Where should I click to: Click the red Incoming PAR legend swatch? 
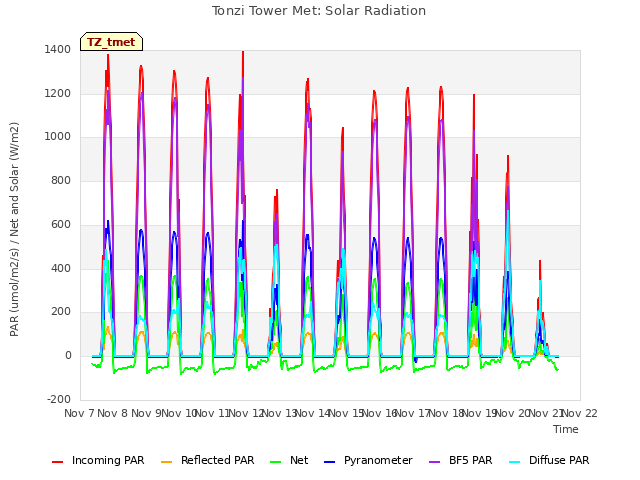point(58,462)
